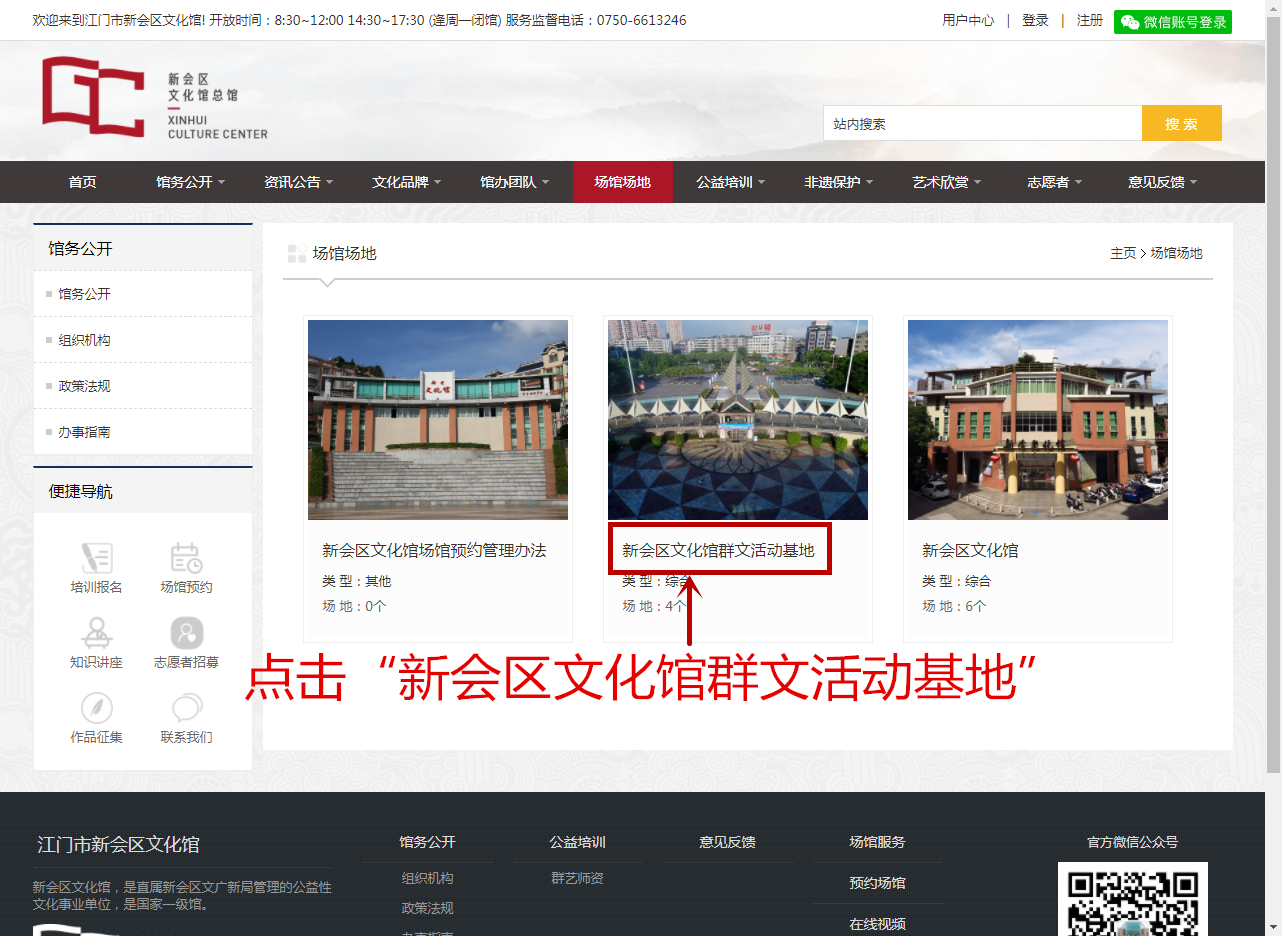Image resolution: width=1282 pixels, height=936 pixels.
Task: Click 场馆场地 in breadcrumb
Action: pos(1176,253)
